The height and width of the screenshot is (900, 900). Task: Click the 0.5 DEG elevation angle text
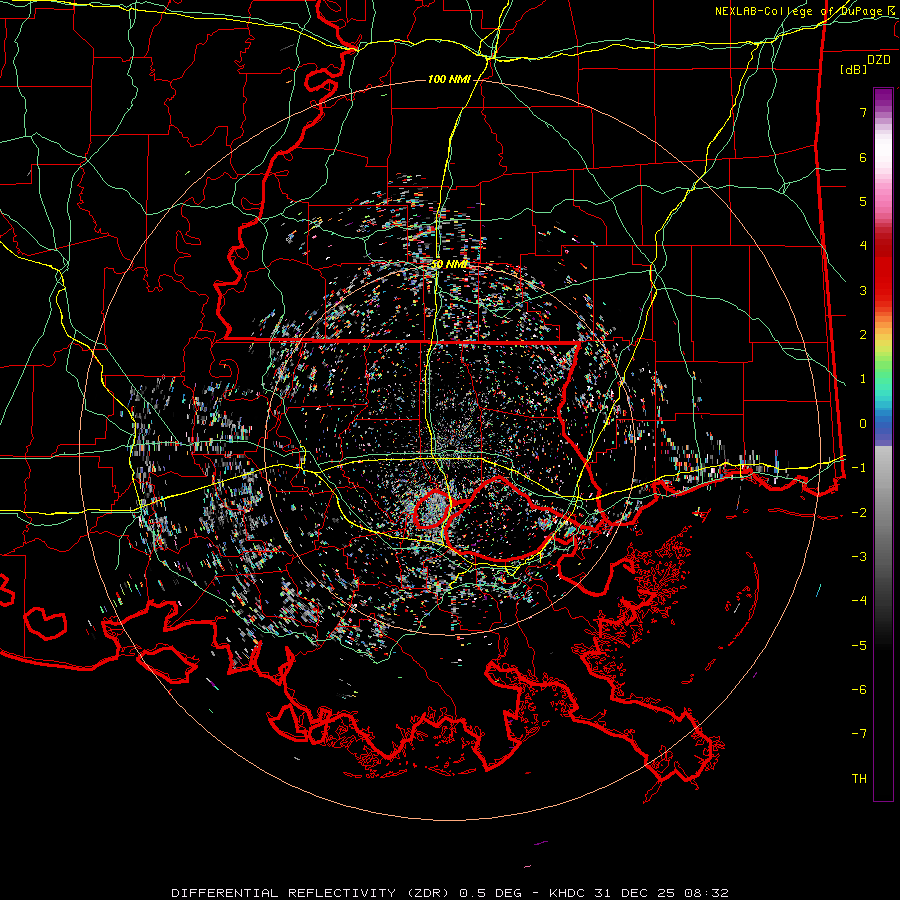[x=490, y=893]
